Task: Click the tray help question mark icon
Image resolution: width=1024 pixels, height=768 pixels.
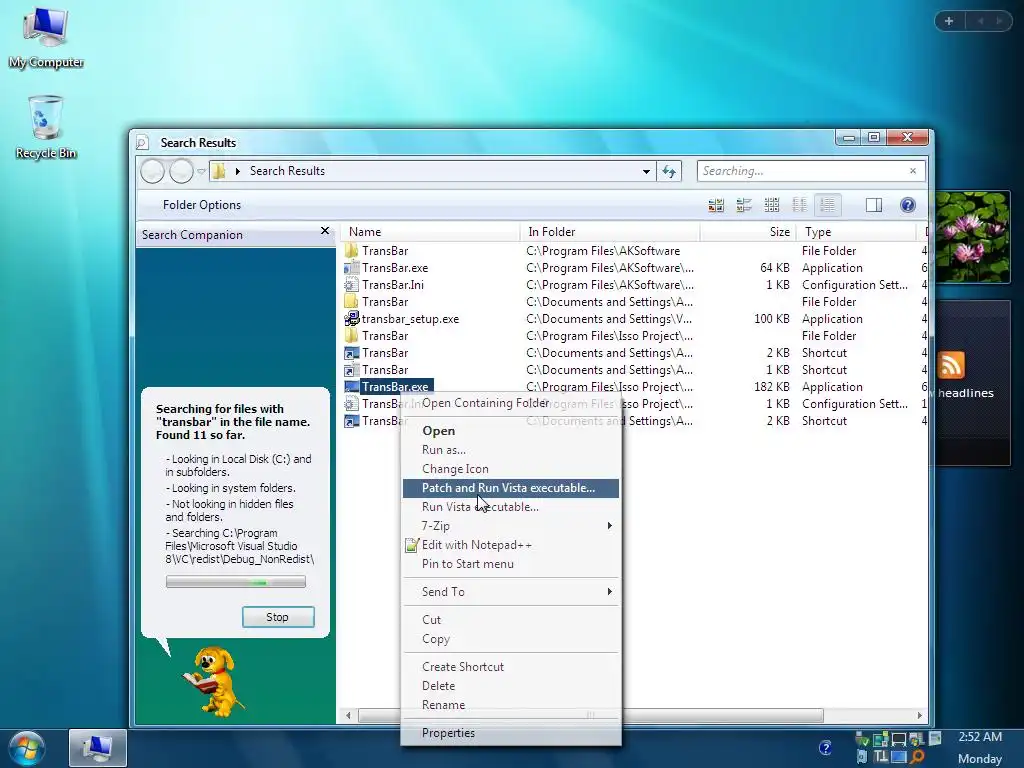Action: [825, 747]
